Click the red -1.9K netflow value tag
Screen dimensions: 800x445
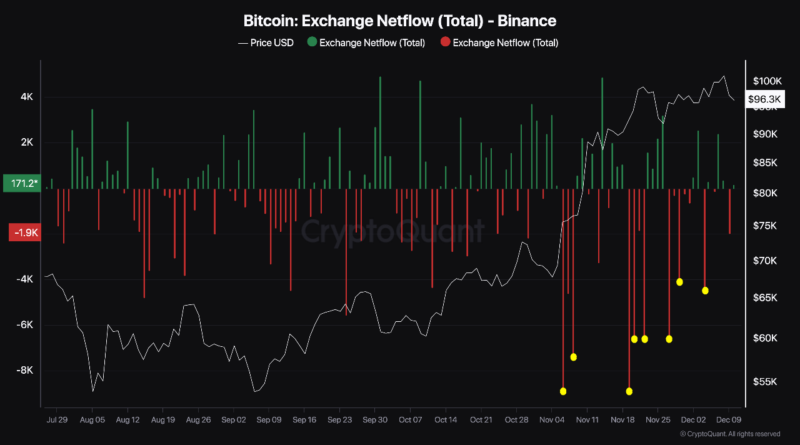21,233
